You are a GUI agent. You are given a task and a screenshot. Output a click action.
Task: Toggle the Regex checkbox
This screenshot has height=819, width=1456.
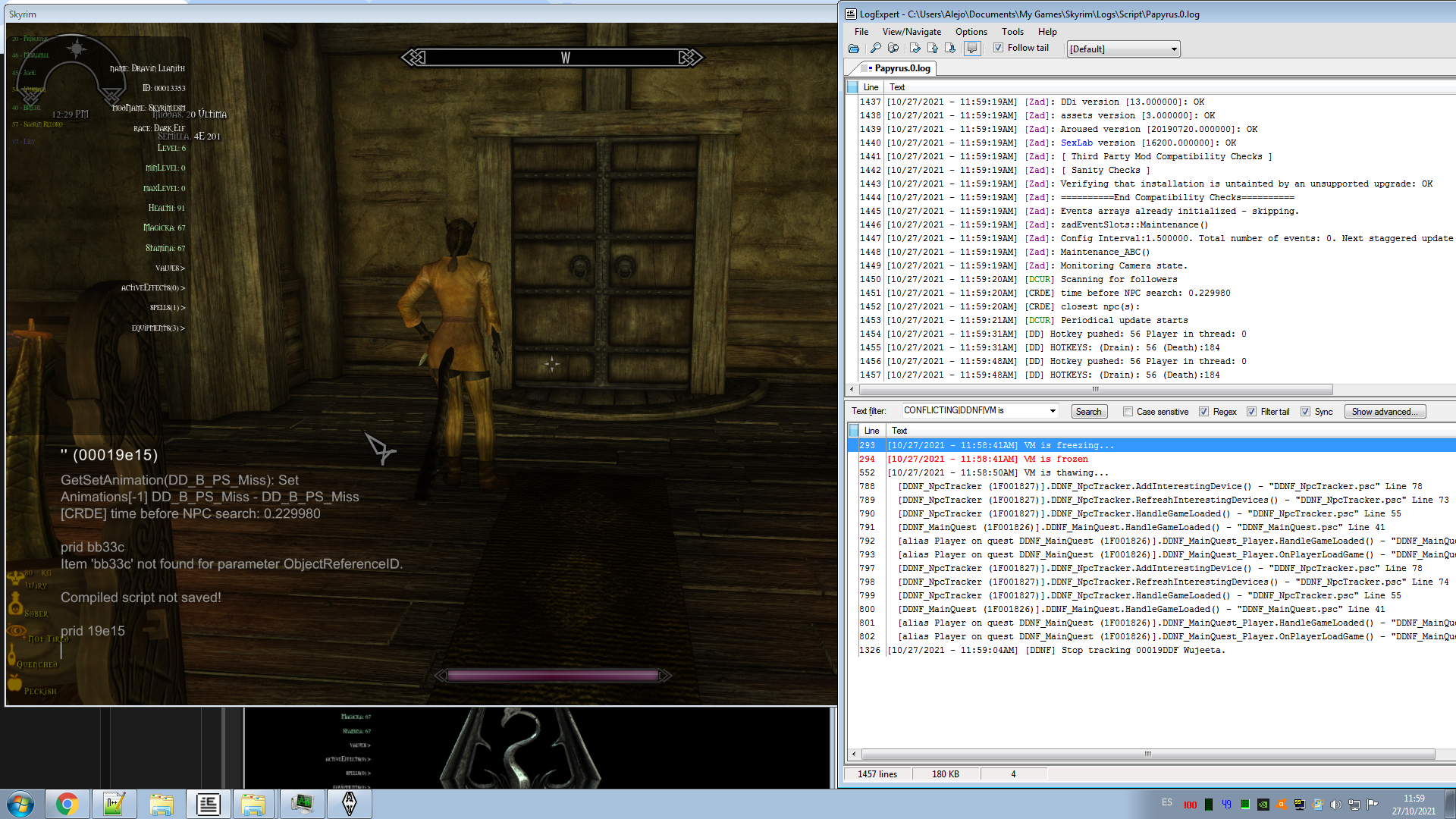[x=1203, y=412]
